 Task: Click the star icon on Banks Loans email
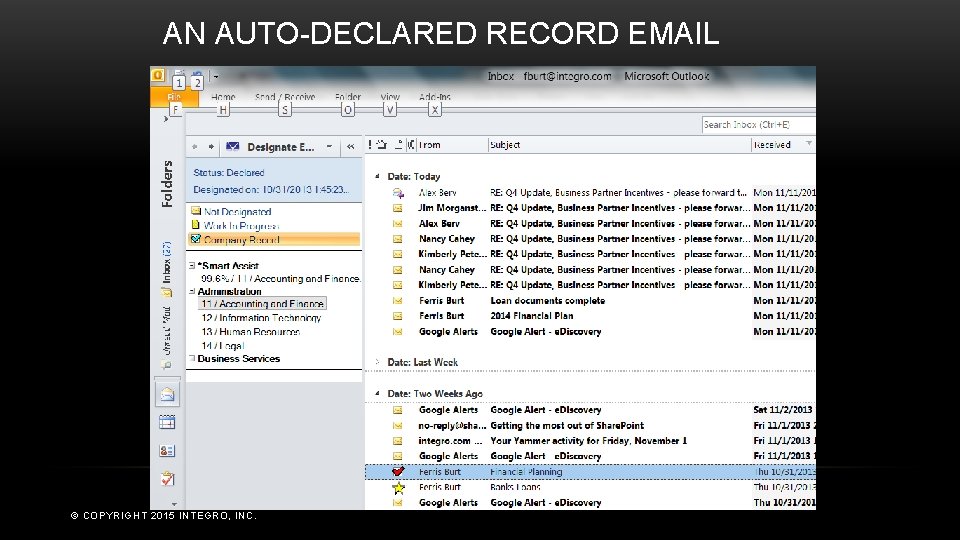point(399,487)
